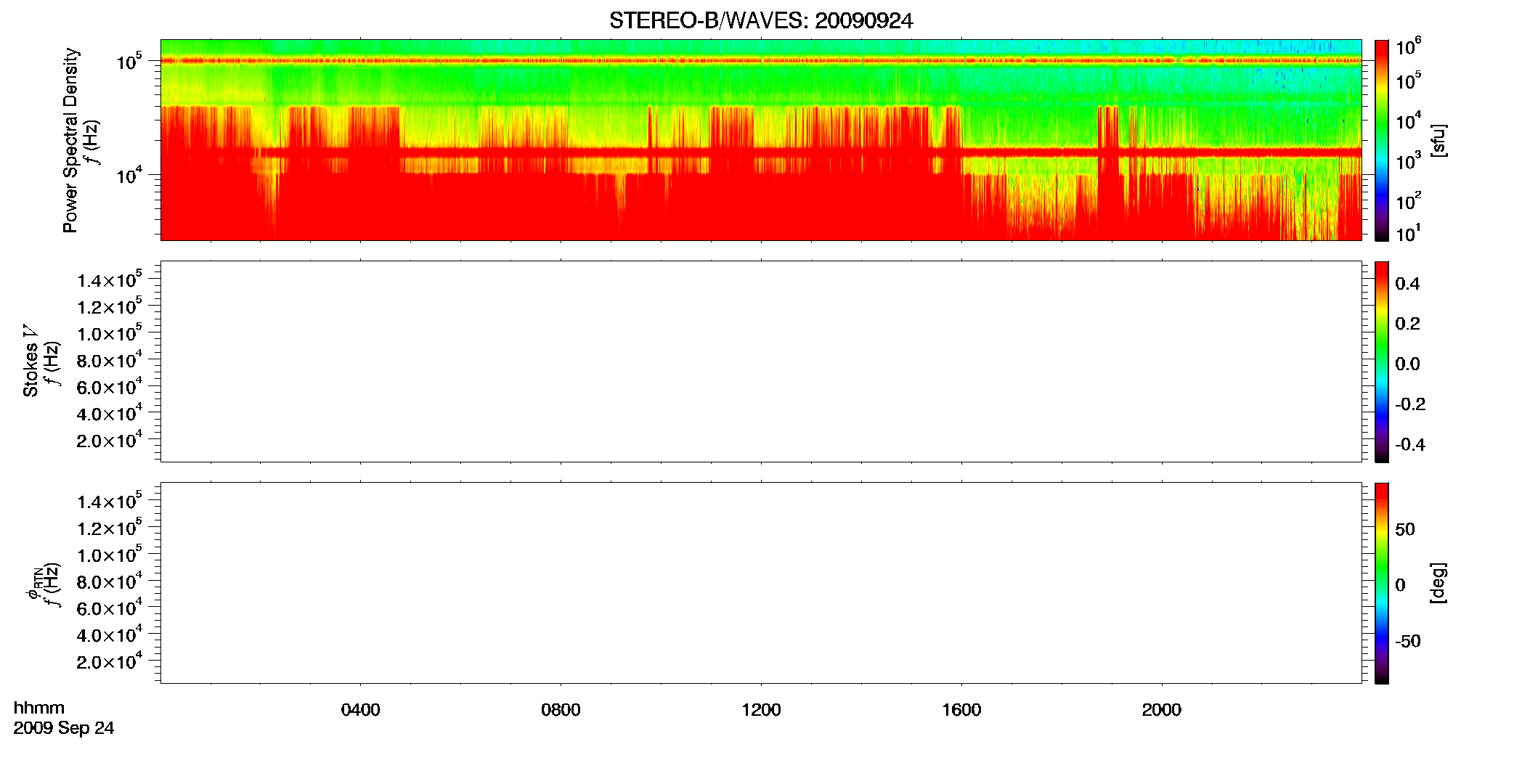Click the 2000 time tick label
This screenshot has width=1522, height=784.
coord(1161,710)
